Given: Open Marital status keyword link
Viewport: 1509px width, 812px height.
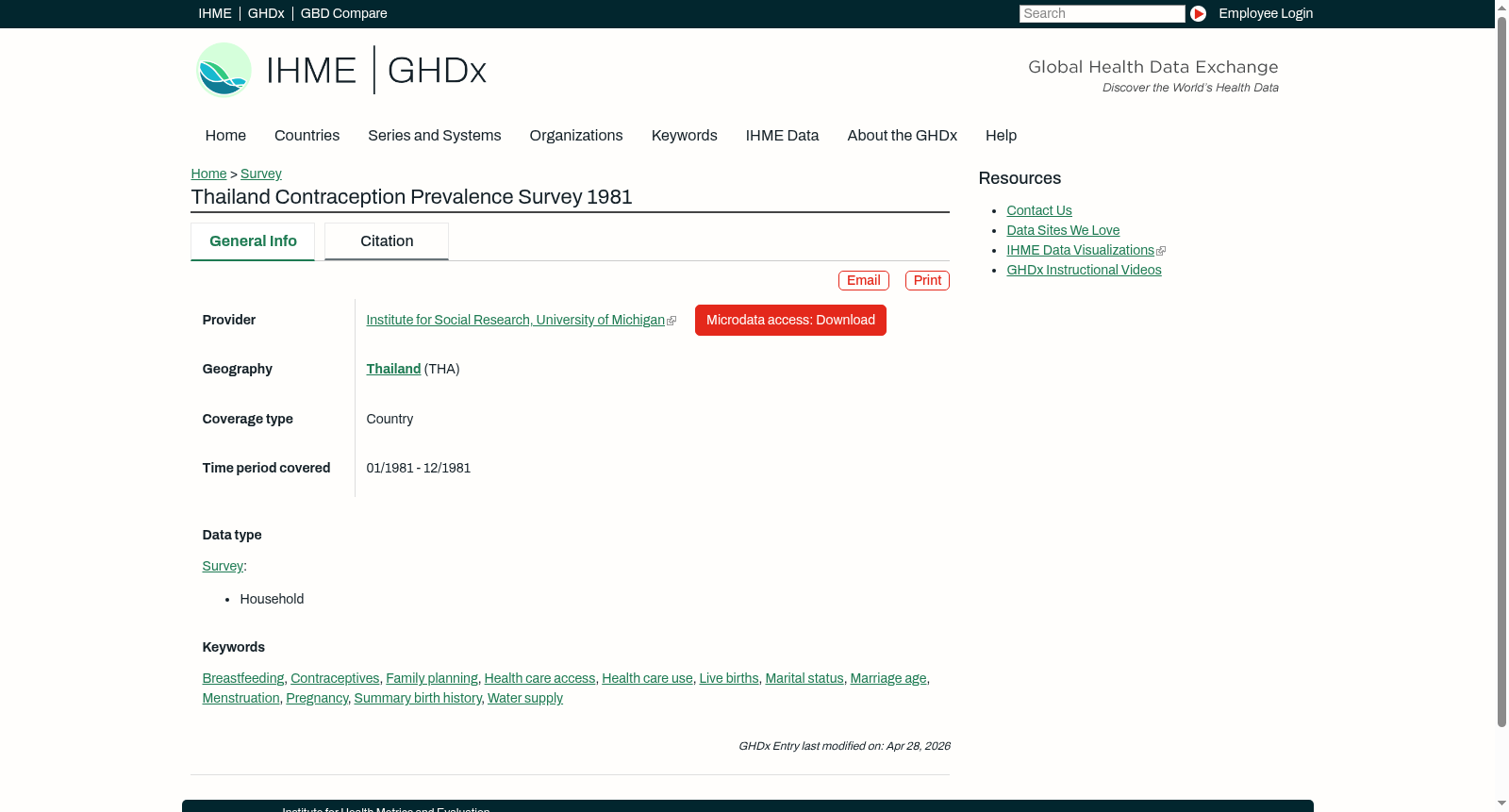Looking at the screenshot, I should [x=804, y=678].
